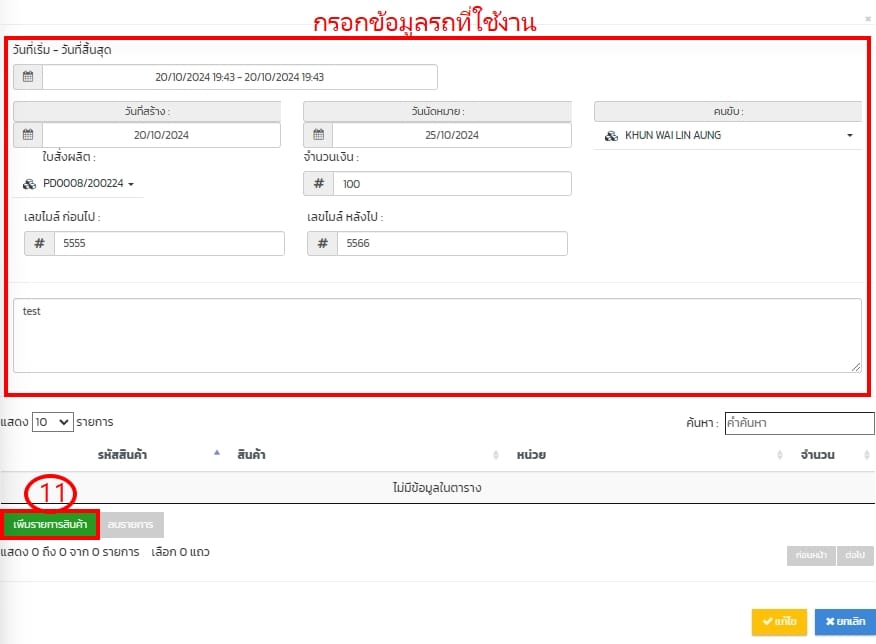Sort table by รหัสสินค้า column
This screenshot has width=876, height=644.
click(x=124, y=455)
